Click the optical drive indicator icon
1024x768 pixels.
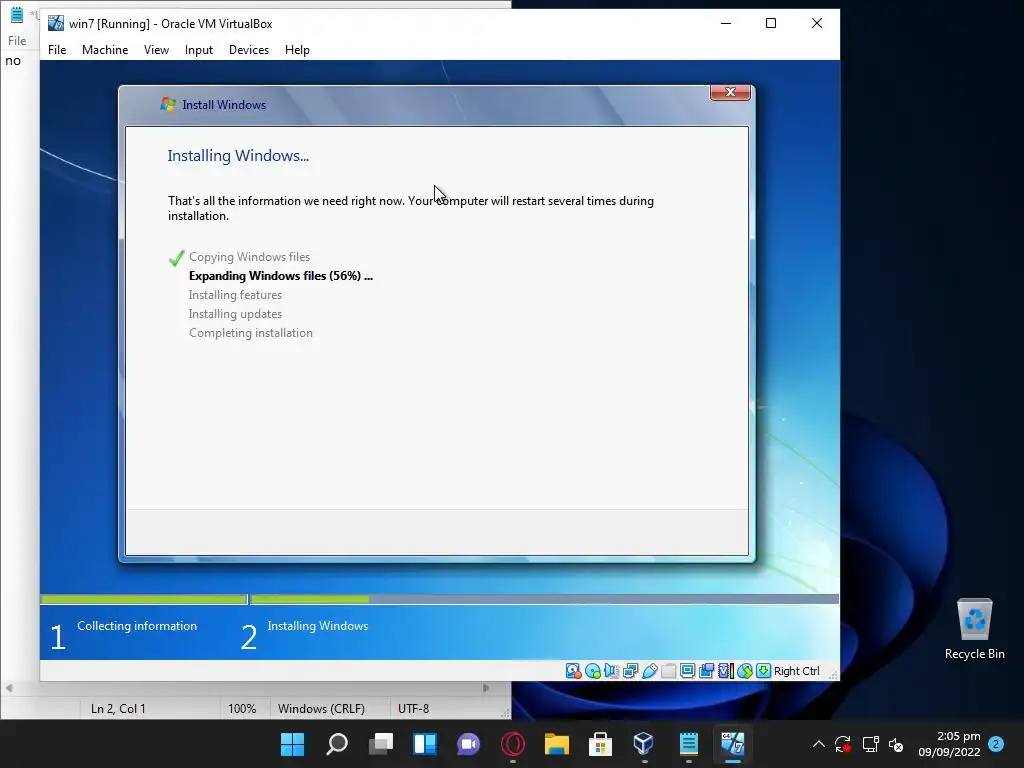coord(593,671)
